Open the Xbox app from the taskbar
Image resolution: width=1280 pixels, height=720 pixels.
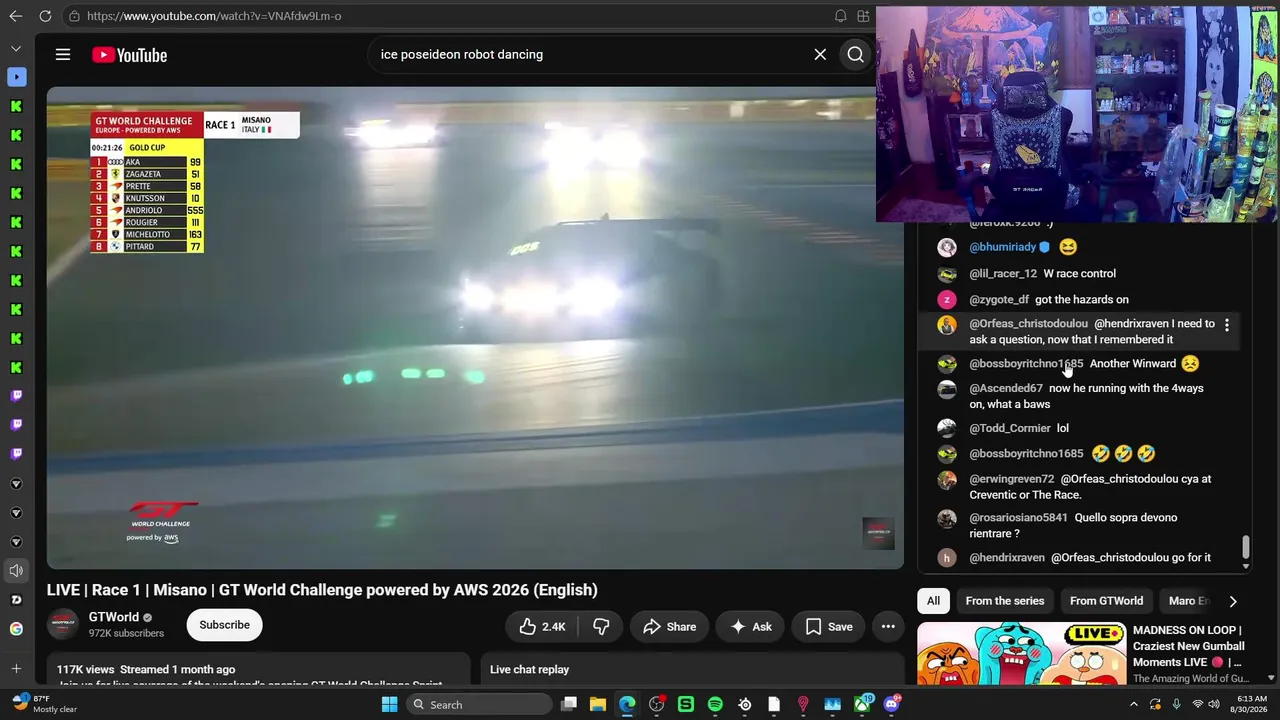click(862, 705)
